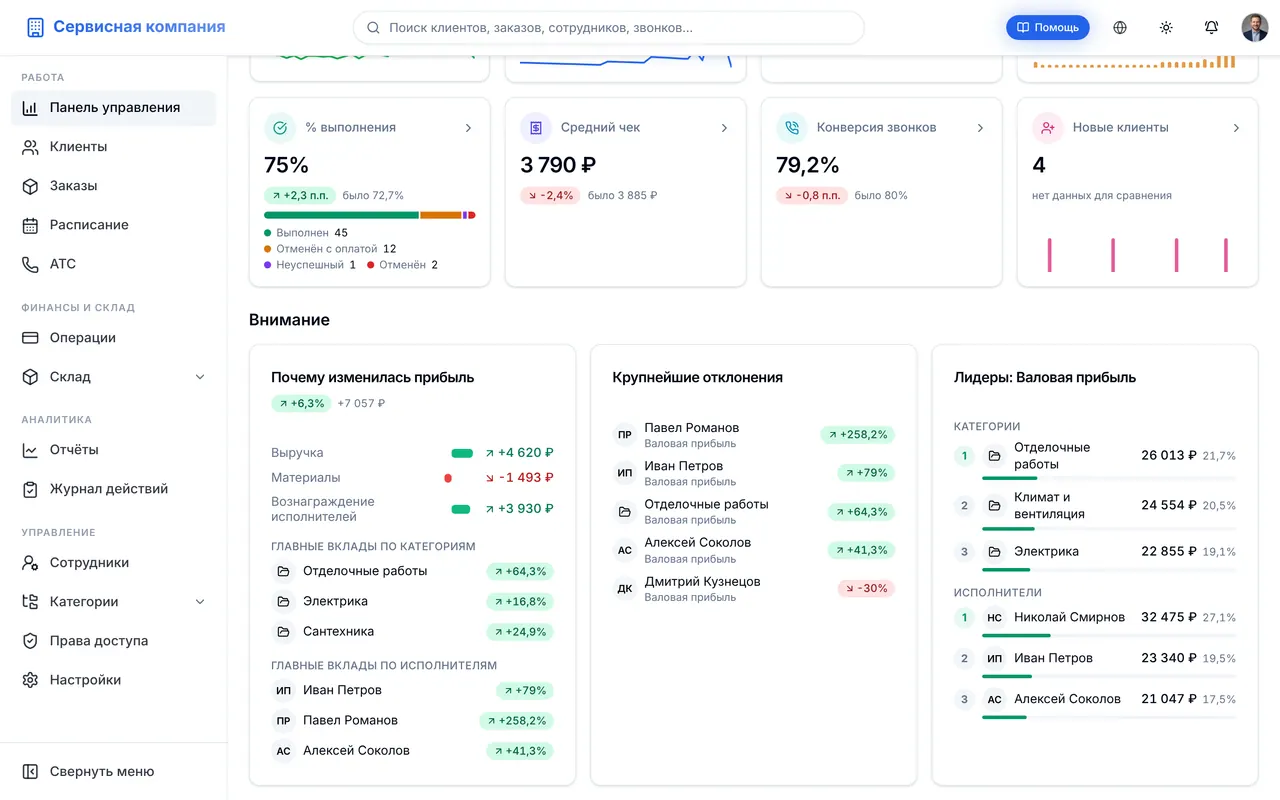Click the Средний чек receipt icon
1280x800 pixels.
pos(536,128)
